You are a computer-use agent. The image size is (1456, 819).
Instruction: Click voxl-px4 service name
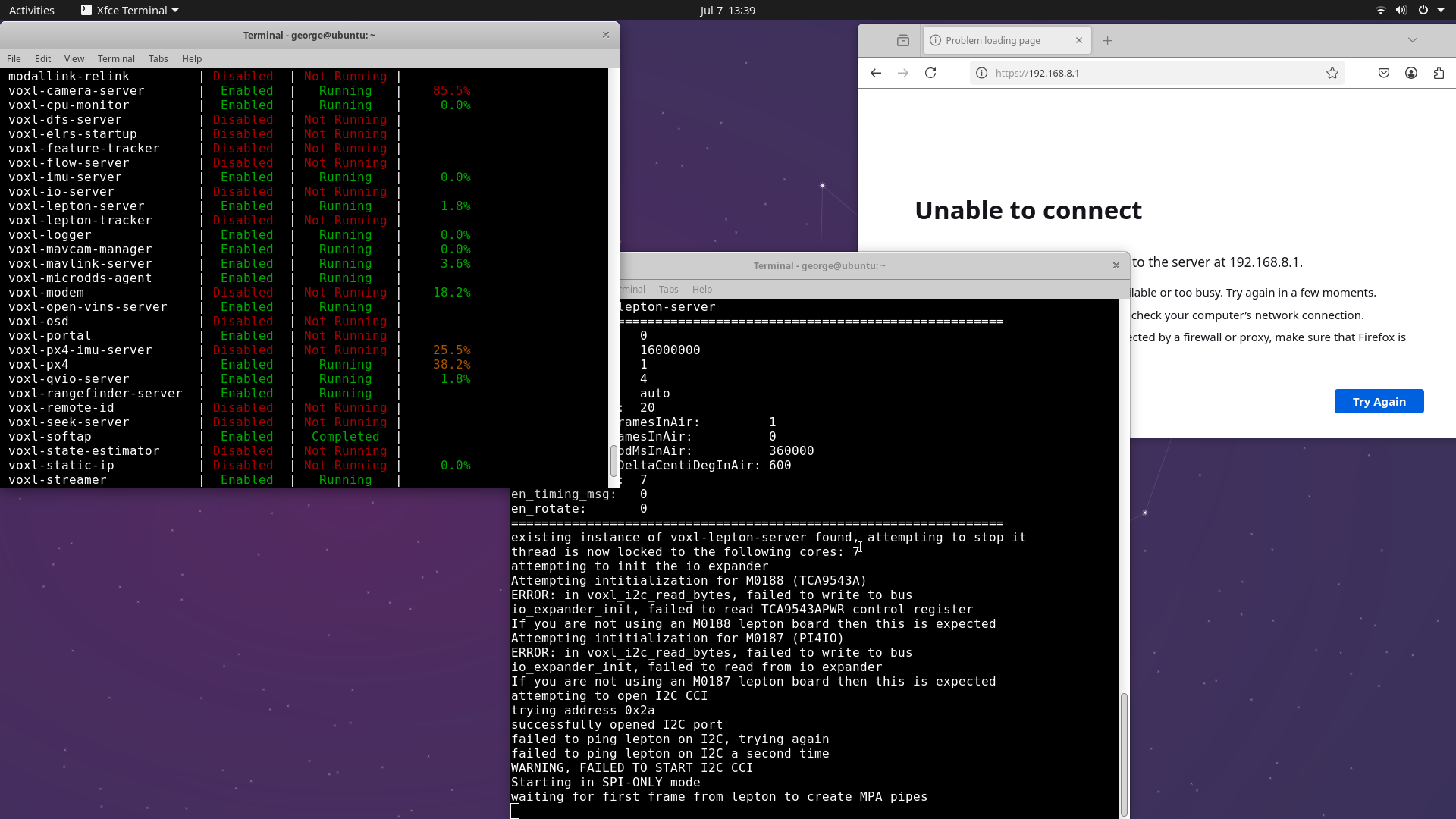[x=39, y=364]
